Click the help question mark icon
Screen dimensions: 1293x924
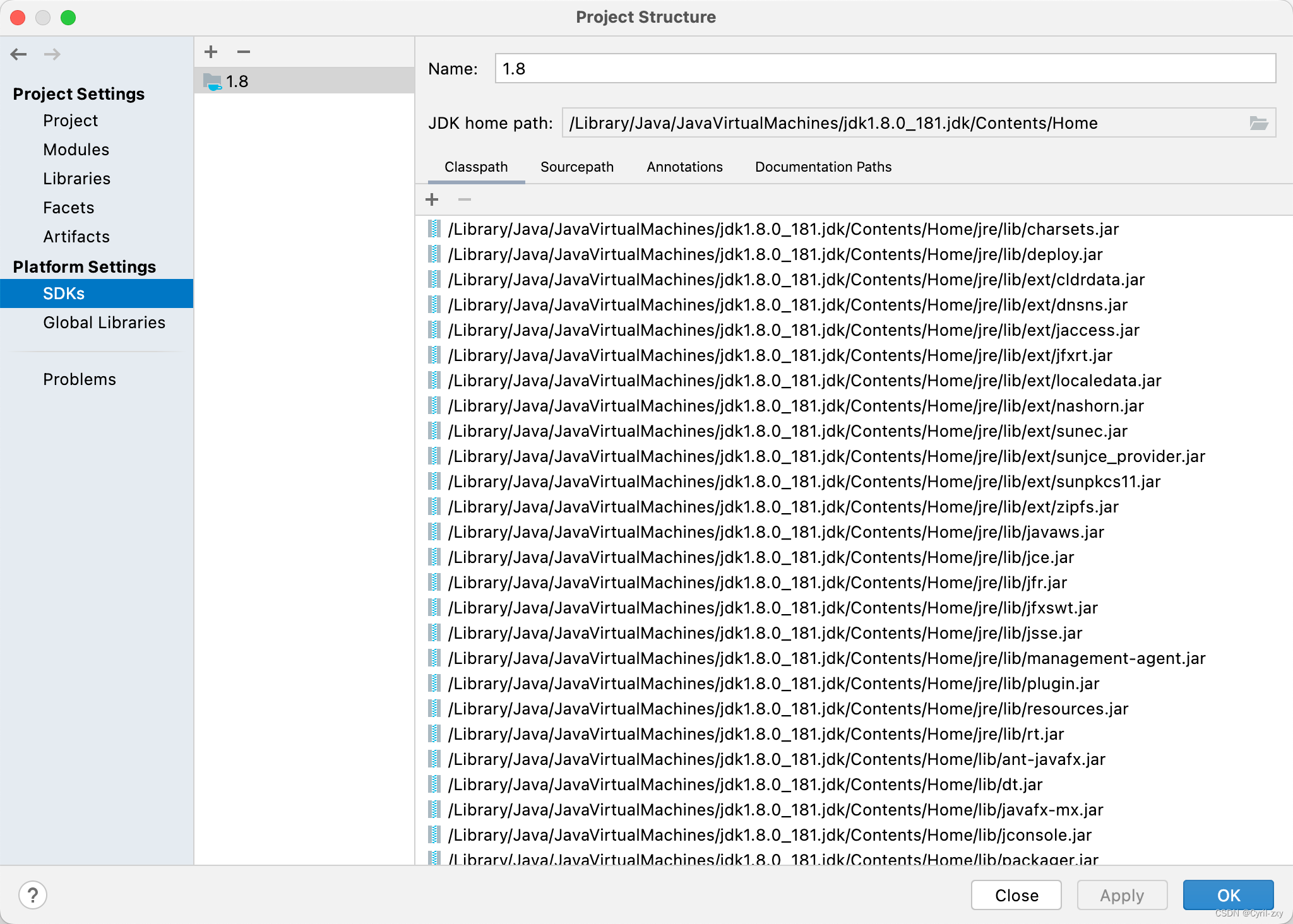click(33, 894)
